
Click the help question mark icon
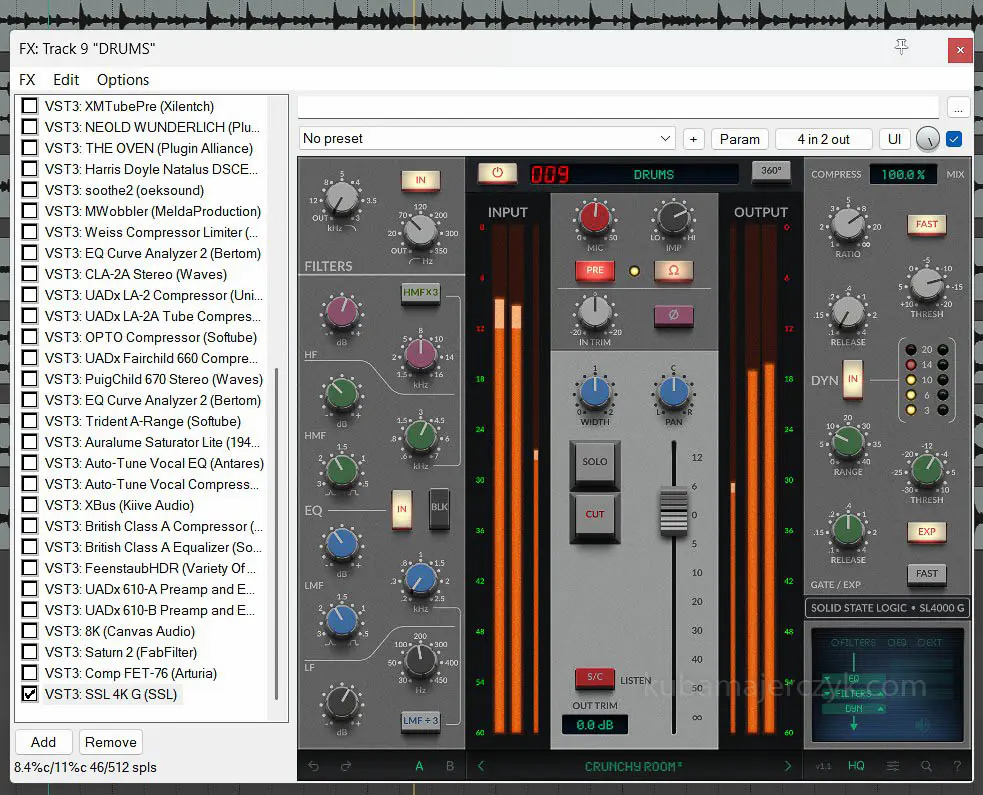pos(957,767)
